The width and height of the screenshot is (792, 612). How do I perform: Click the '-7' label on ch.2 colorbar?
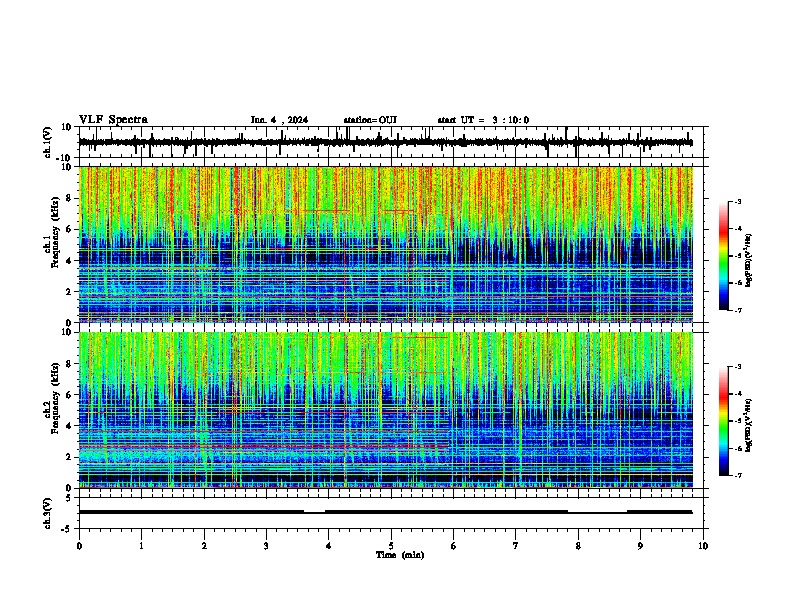point(738,475)
